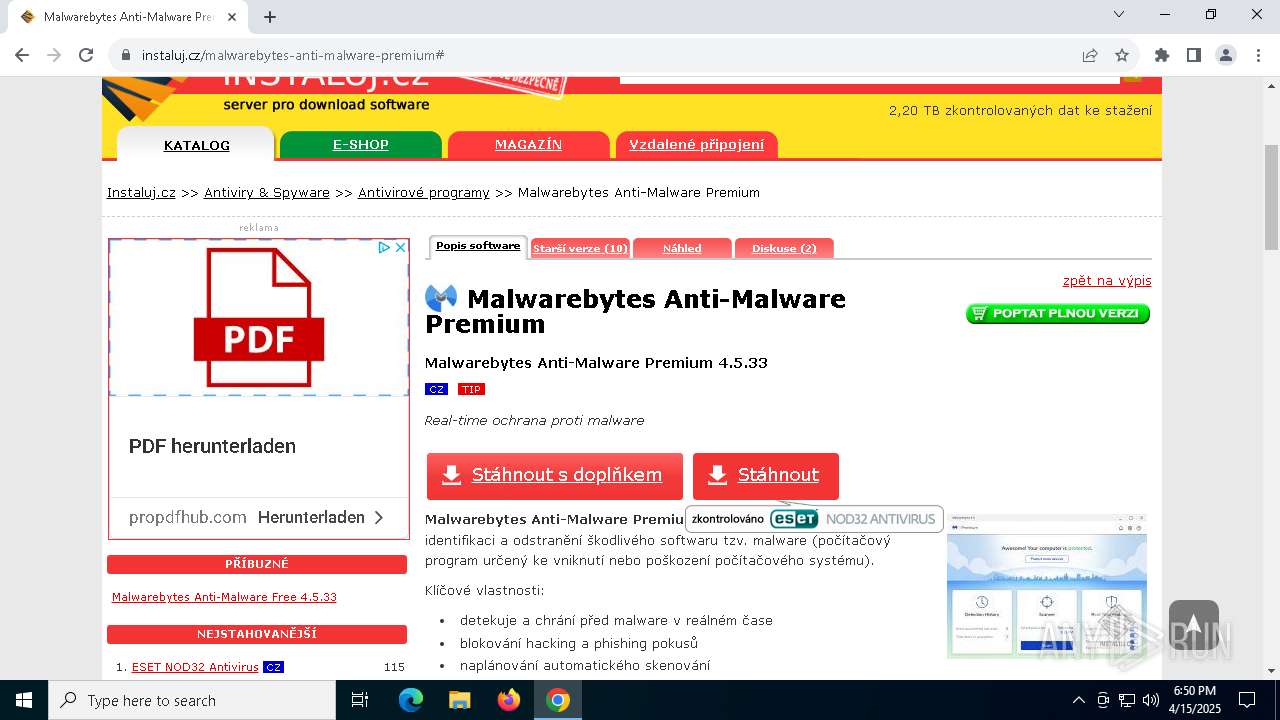Open Antiviry & Spyware breadcrumb

pos(267,193)
